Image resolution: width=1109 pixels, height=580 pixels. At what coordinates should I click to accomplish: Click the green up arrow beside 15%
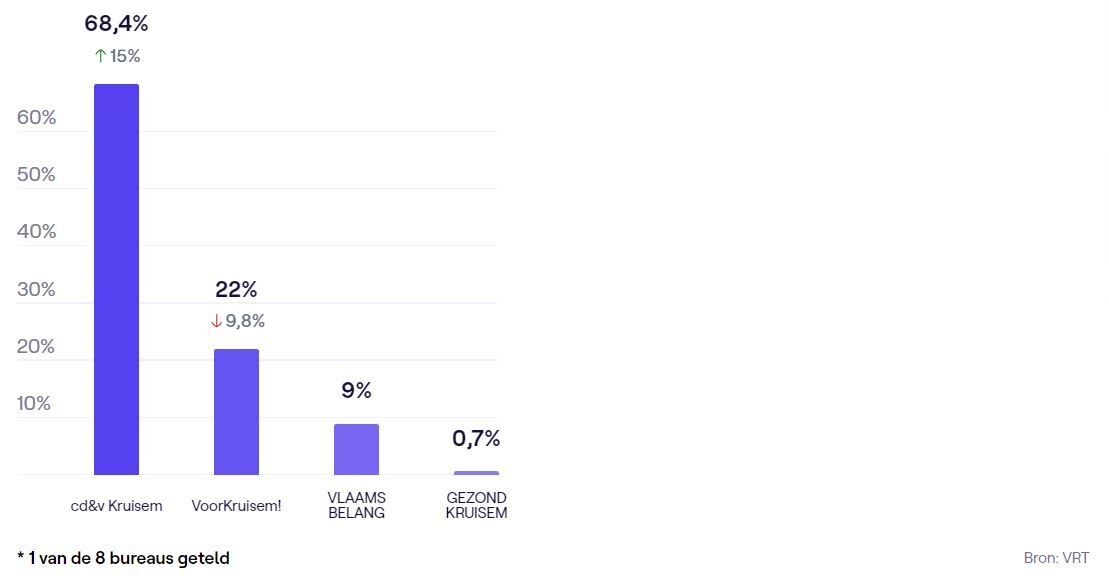click(x=100, y=56)
